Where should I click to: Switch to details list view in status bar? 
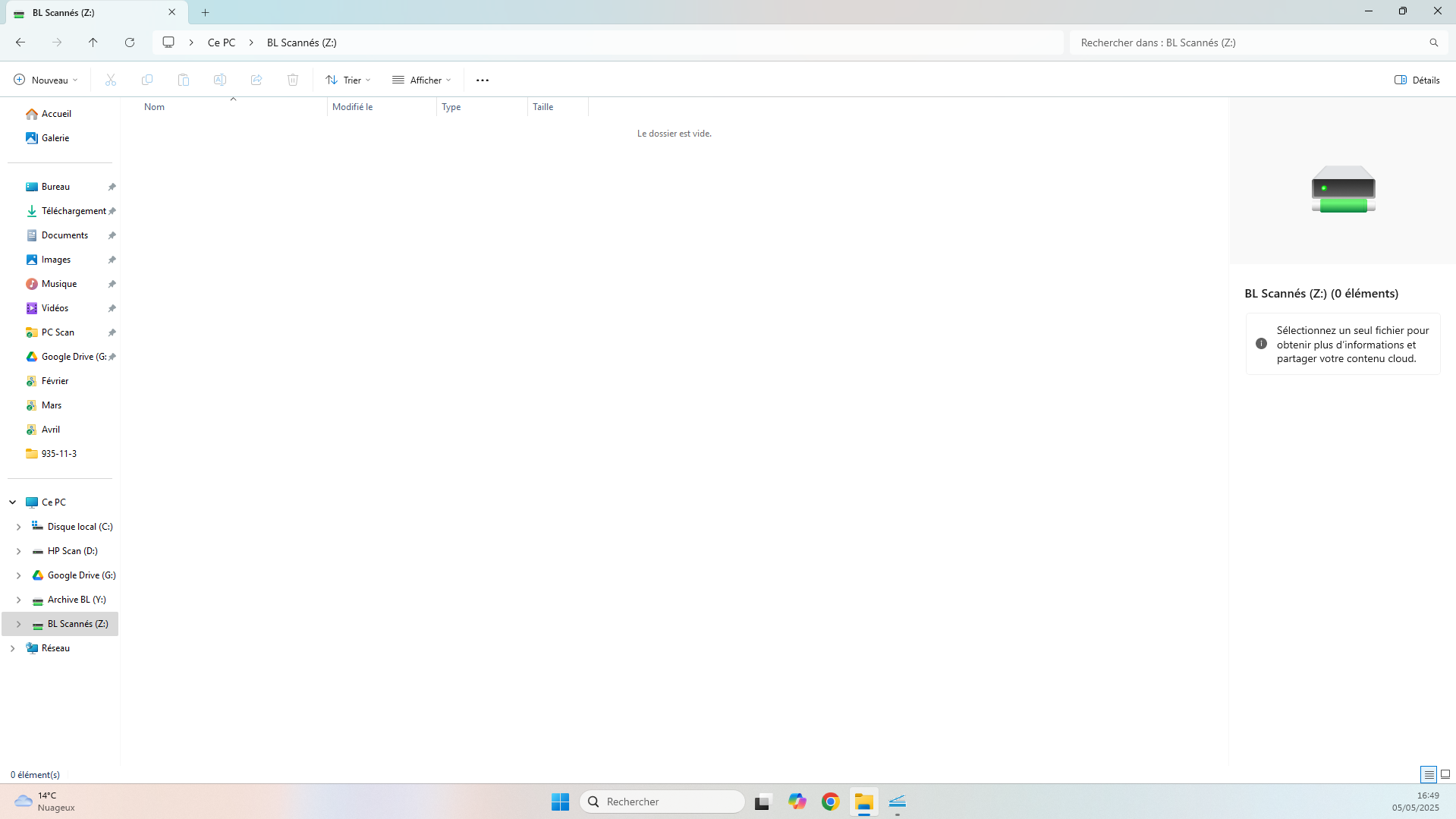click(1428, 774)
